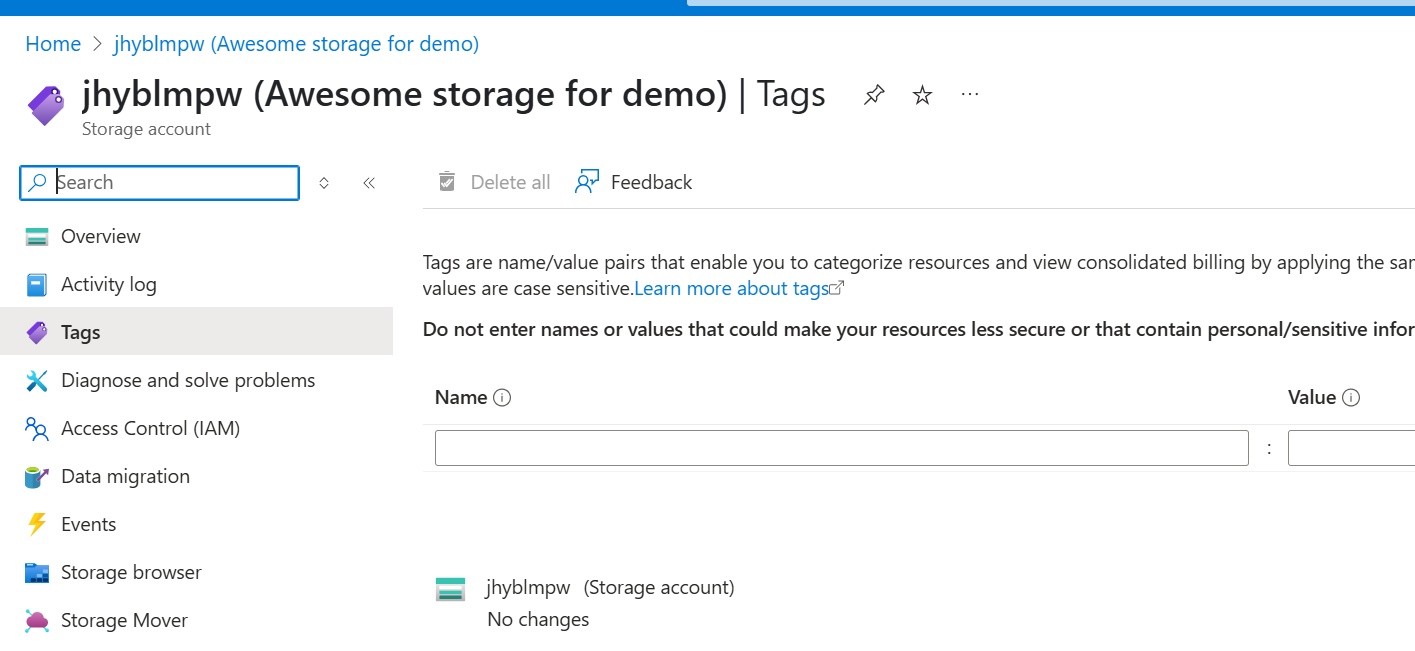Click the jhyblmpw breadcrumb link
This screenshot has width=1415, height=651.
[296, 44]
